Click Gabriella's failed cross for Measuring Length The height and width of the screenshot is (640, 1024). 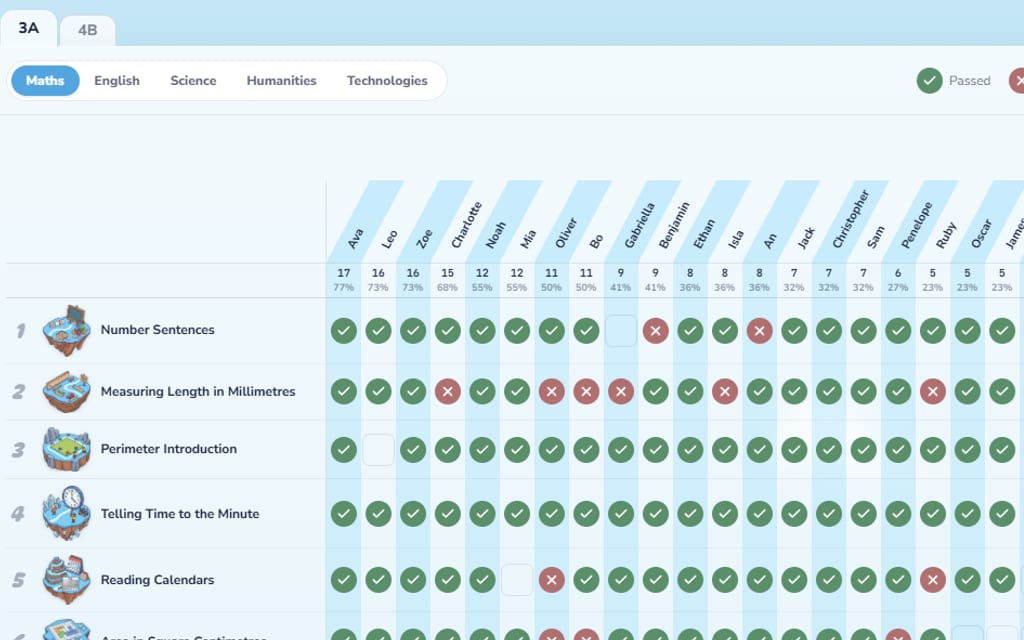(x=620, y=391)
